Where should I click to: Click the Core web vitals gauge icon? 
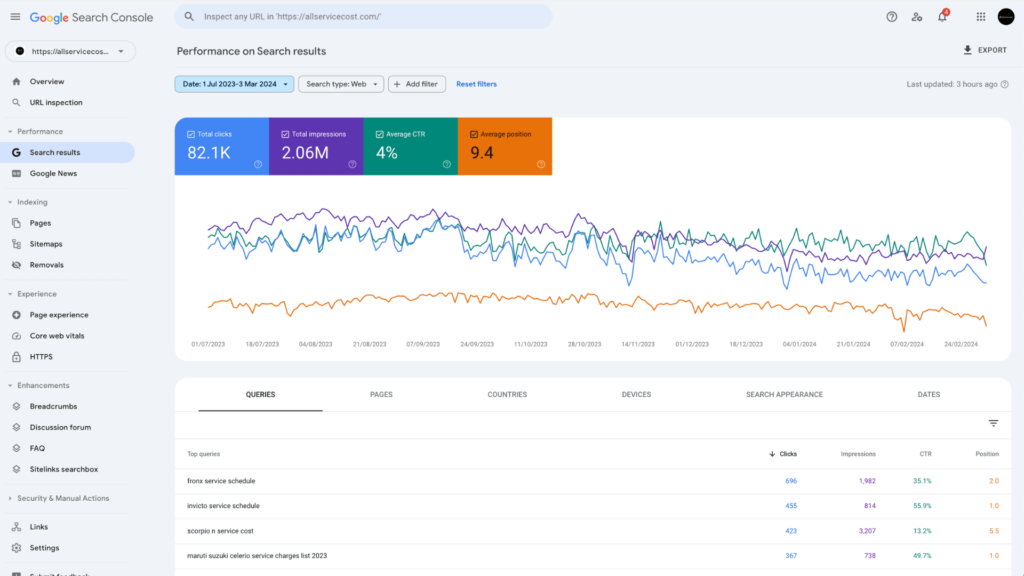coord(16,336)
